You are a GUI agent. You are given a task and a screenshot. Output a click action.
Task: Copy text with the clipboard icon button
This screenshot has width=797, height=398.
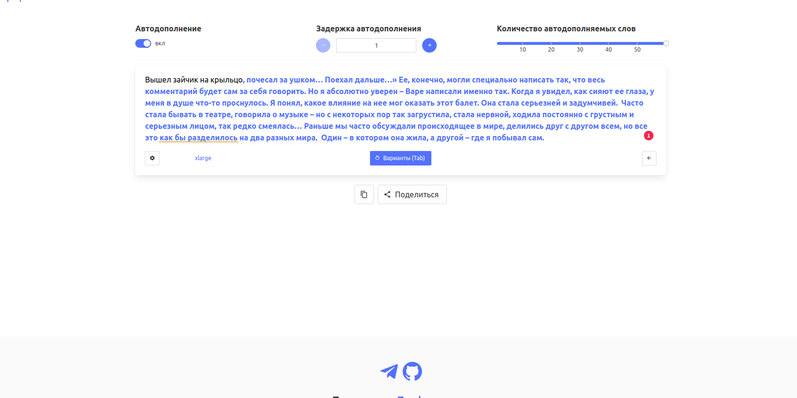tap(364, 194)
